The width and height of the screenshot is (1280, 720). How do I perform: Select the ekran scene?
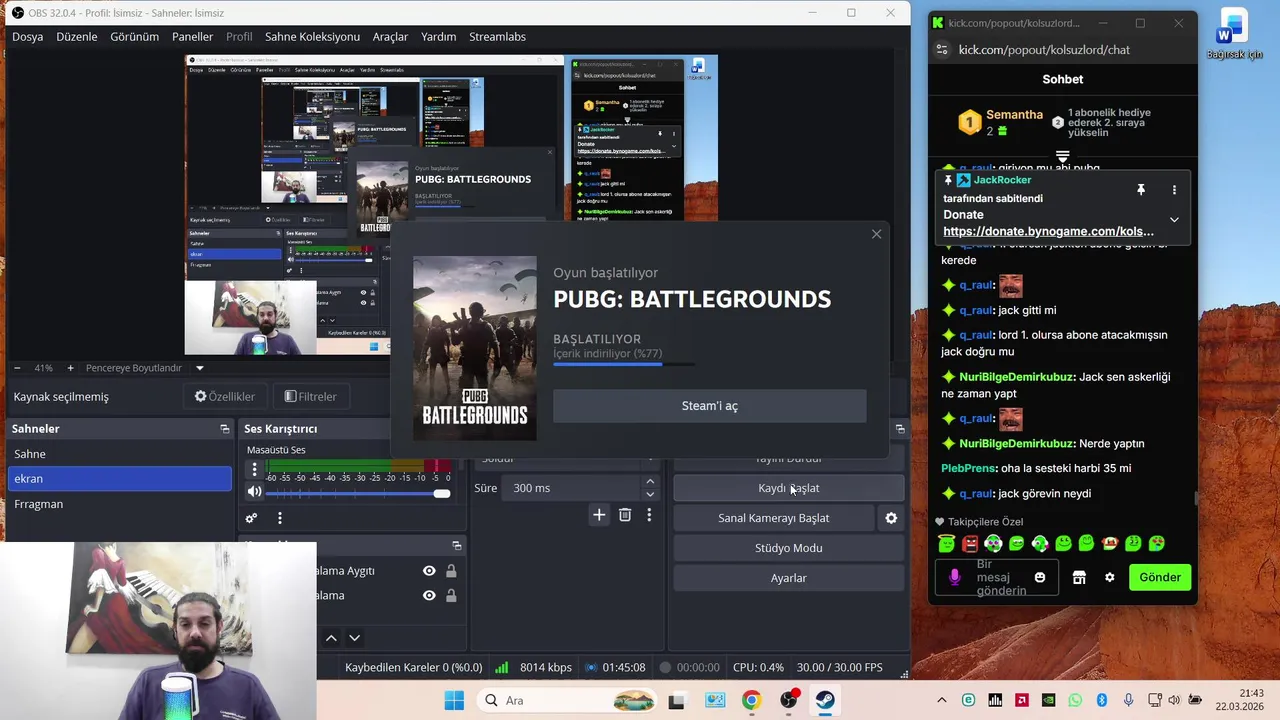tap(119, 478)
